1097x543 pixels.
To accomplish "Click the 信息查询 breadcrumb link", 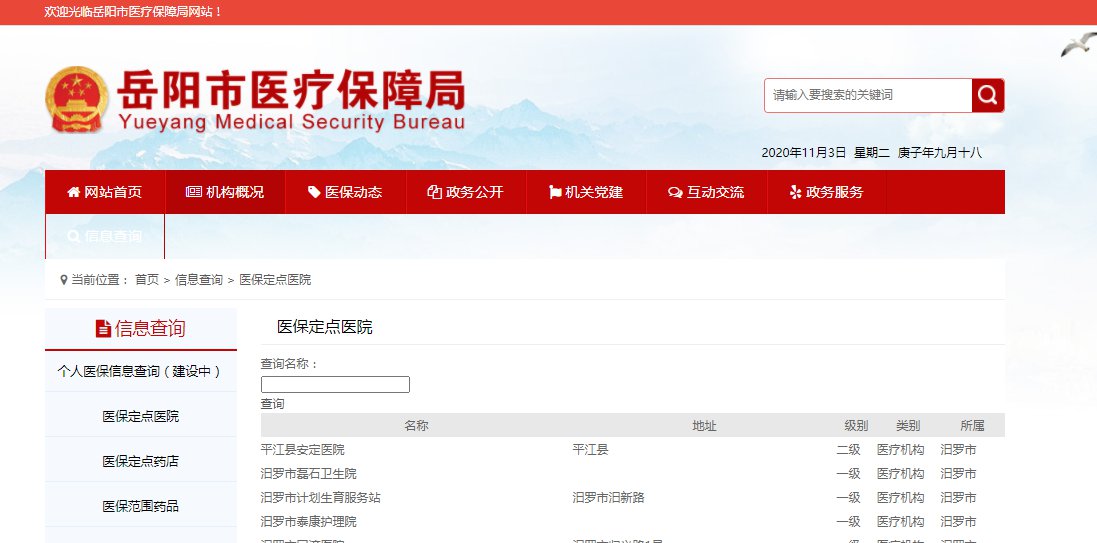I will pos(199,280).
